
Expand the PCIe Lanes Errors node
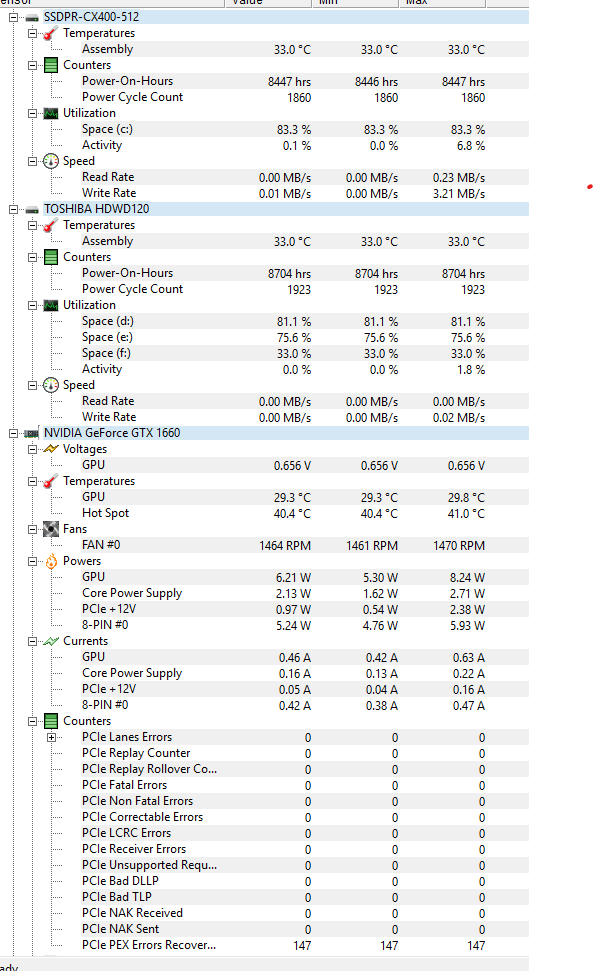click(51, 737)
